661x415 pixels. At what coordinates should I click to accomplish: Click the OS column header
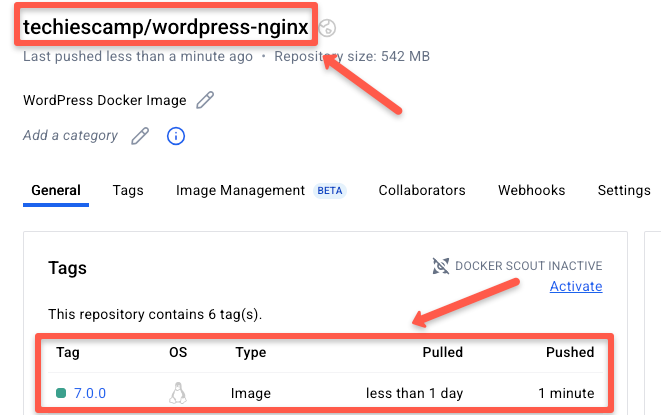pyautogui.click(x=178, y=352)
